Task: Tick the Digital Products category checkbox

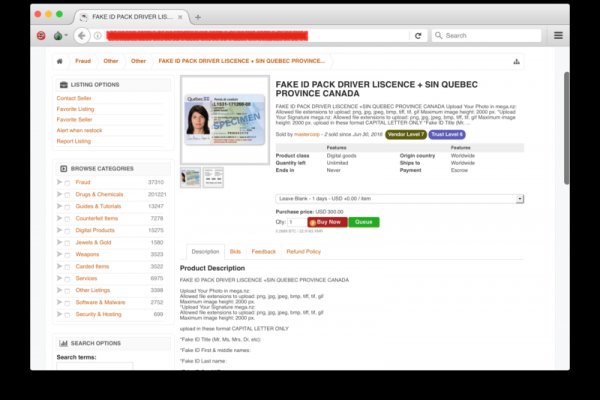Action: pos(67,230)
